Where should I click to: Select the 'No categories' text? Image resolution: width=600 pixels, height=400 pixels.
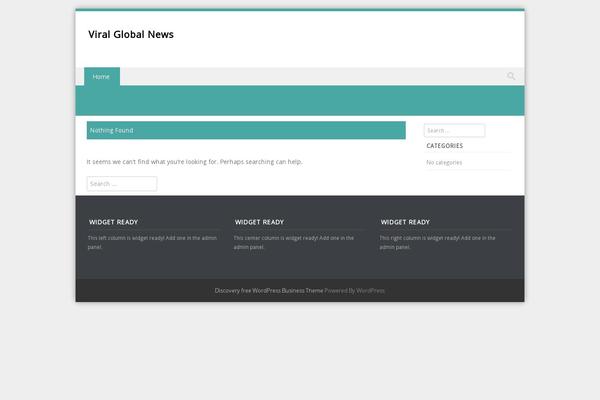coord(444,163)
